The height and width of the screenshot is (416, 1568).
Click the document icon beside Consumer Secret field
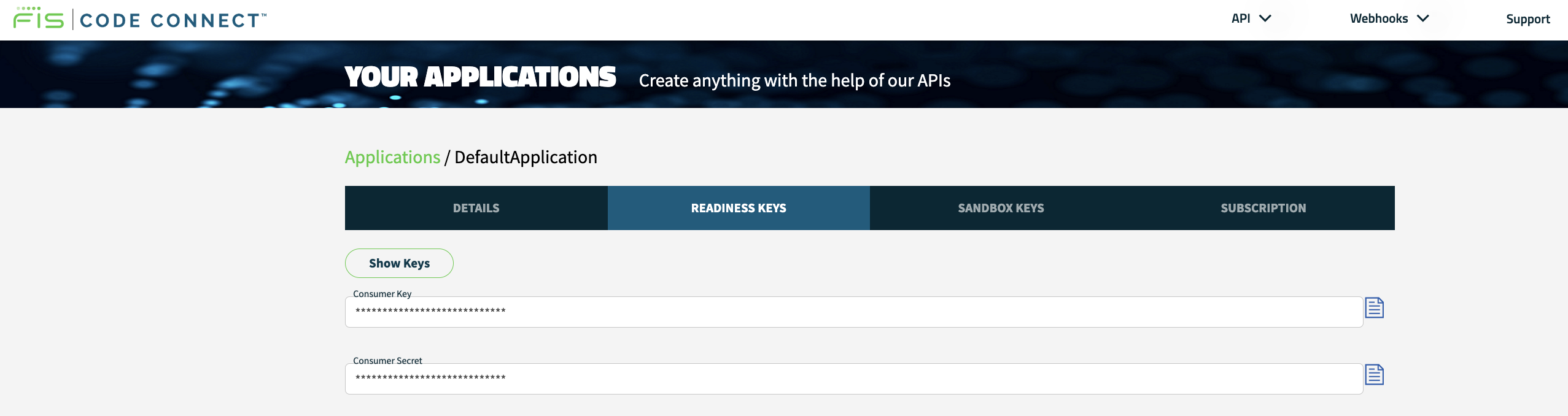(x=1375, y=374)
